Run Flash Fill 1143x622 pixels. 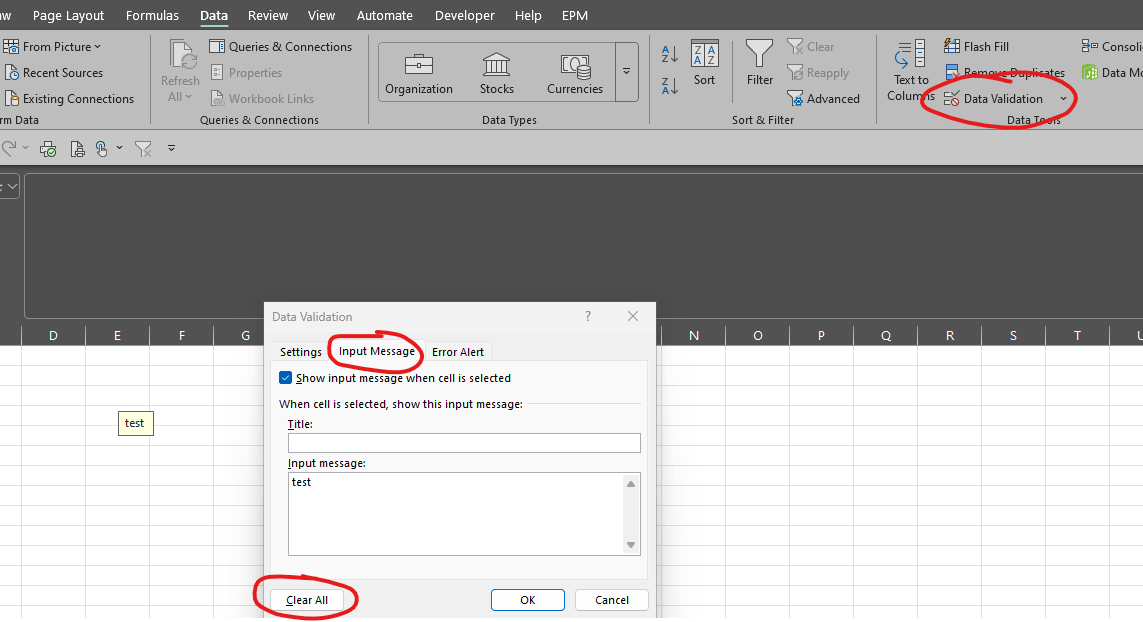pos(977,47)
